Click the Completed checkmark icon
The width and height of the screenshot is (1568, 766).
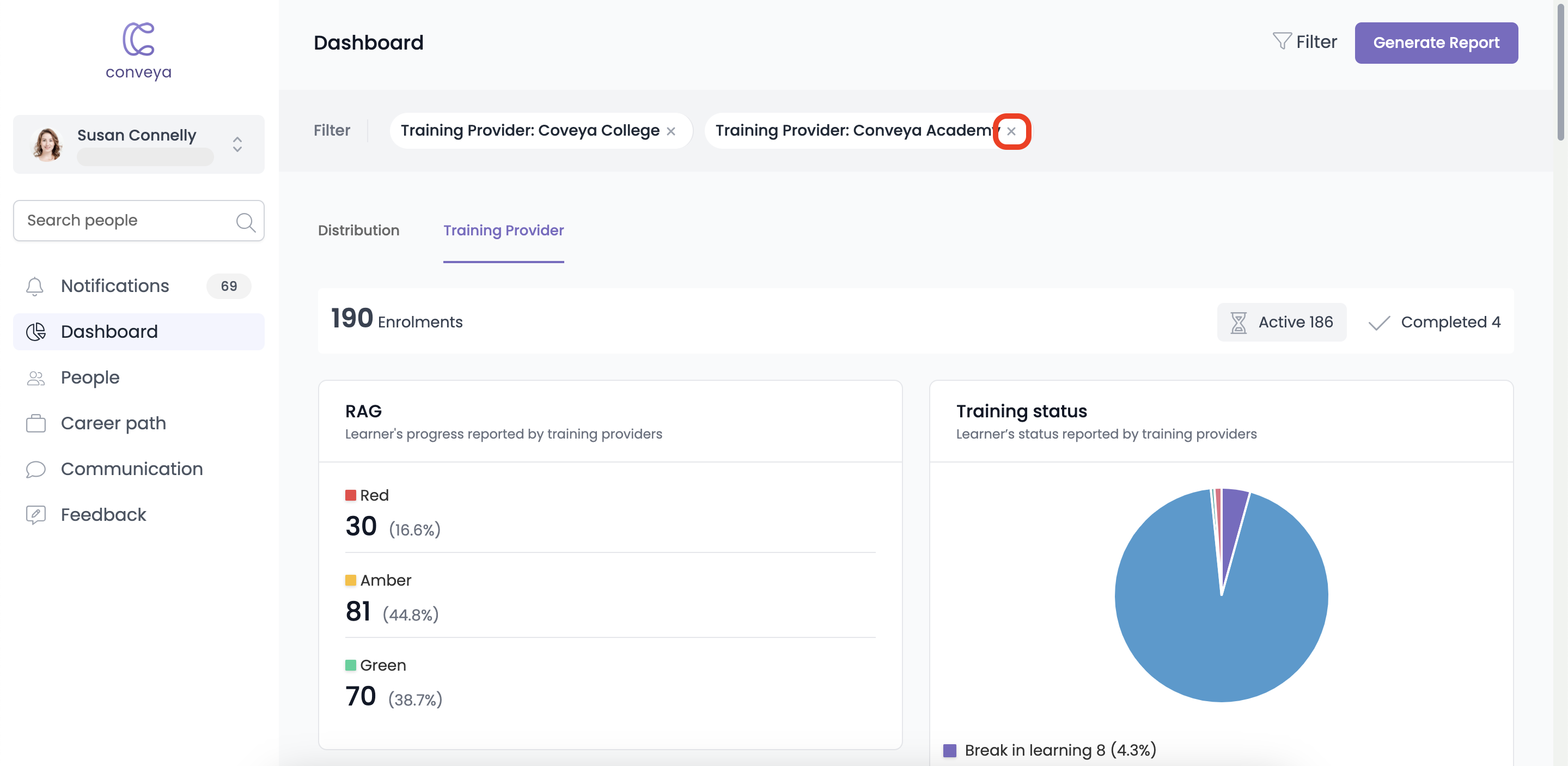click(1378, 323)
